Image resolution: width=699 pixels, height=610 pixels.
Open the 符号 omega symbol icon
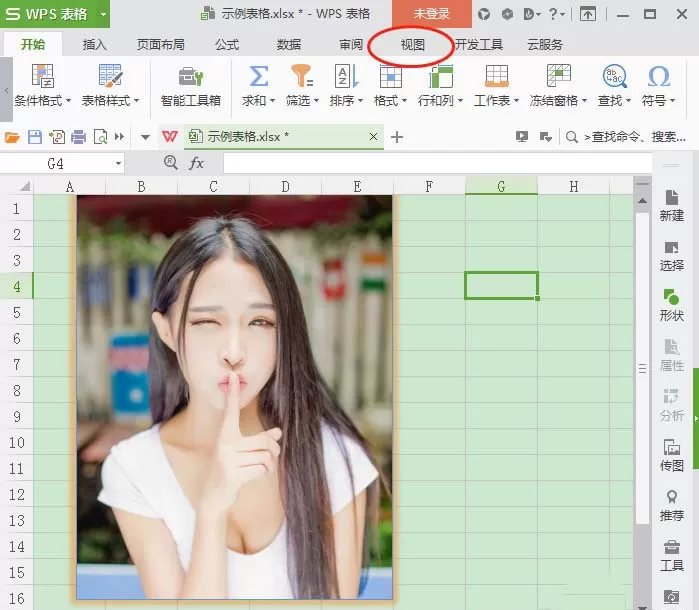658,76
